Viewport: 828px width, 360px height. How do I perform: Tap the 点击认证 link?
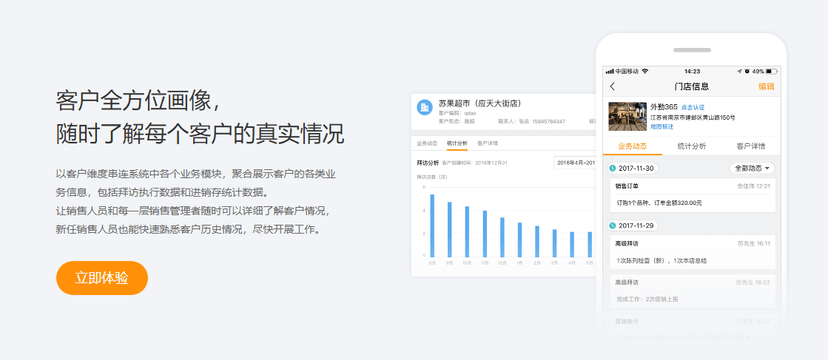(x=692, y=107)
